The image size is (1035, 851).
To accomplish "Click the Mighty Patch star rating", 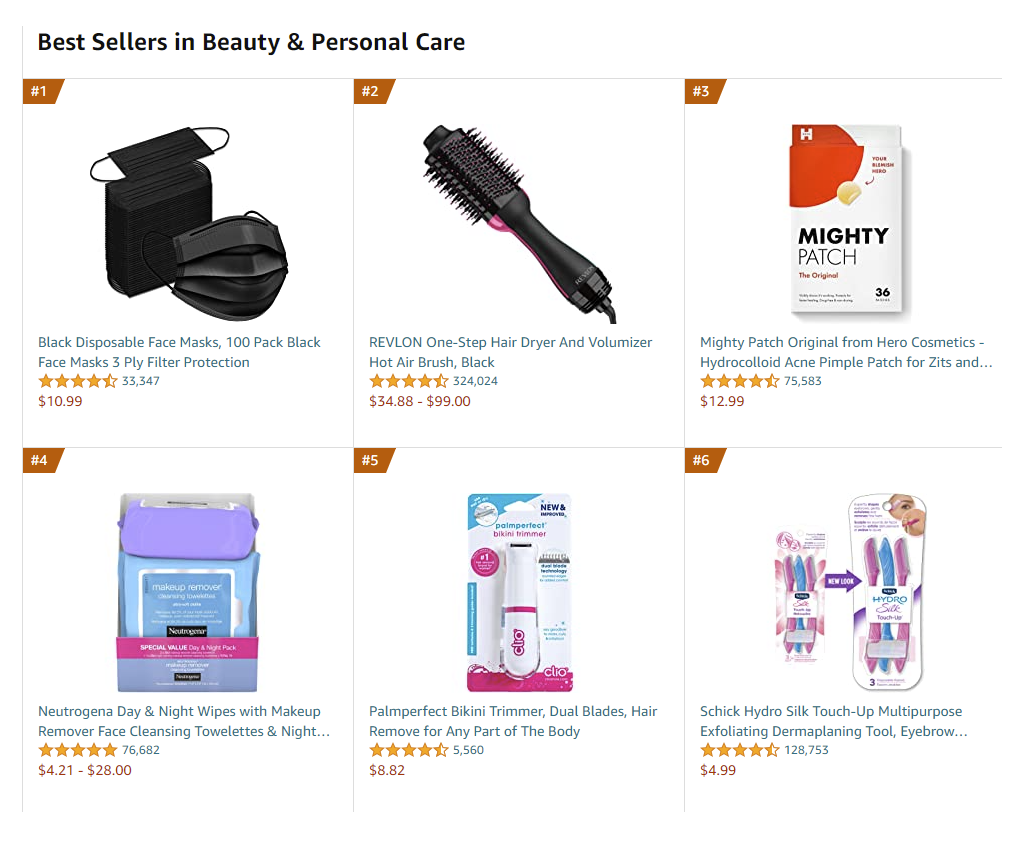I will point(740,381).
